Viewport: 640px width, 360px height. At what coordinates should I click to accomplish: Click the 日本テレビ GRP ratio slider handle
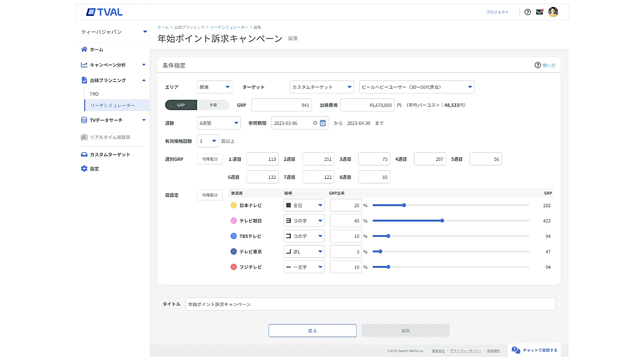pos(404,205)
